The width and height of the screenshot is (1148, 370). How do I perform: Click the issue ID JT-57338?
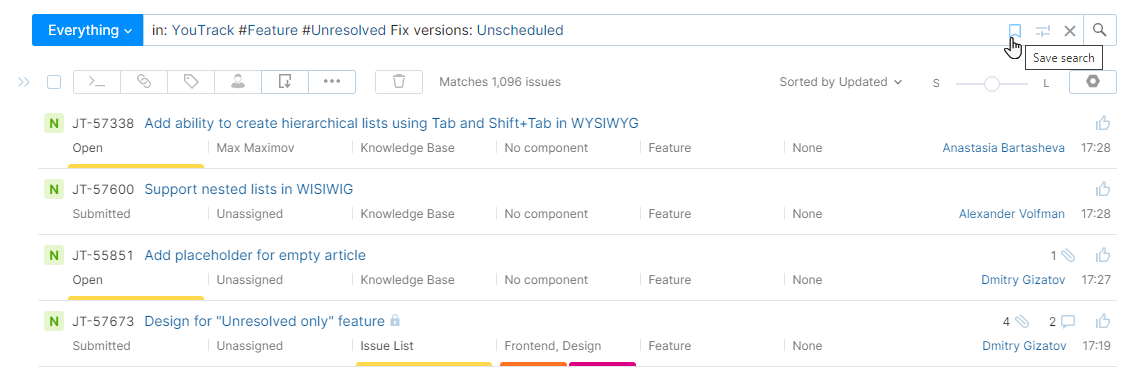pyautogui.click(x=103, y=124)
